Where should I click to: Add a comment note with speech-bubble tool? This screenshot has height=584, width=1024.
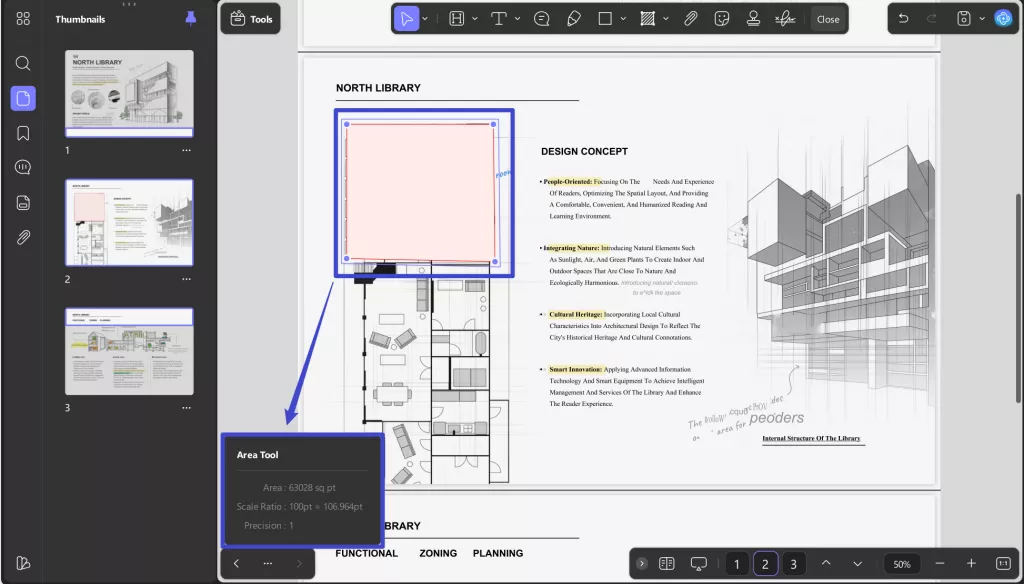[542, 18]
